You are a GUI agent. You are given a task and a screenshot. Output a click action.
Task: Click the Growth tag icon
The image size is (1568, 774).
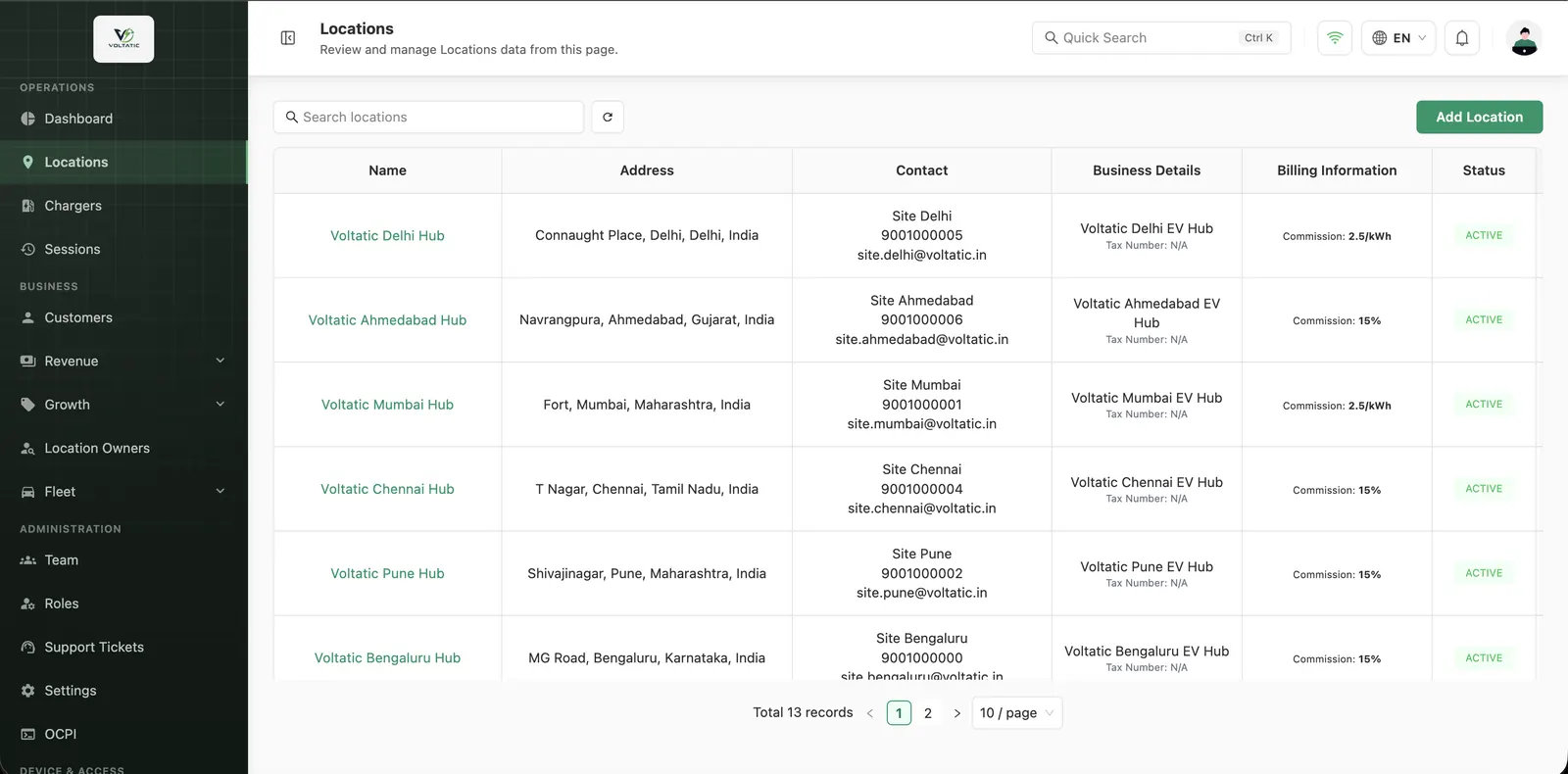(27, 405)
